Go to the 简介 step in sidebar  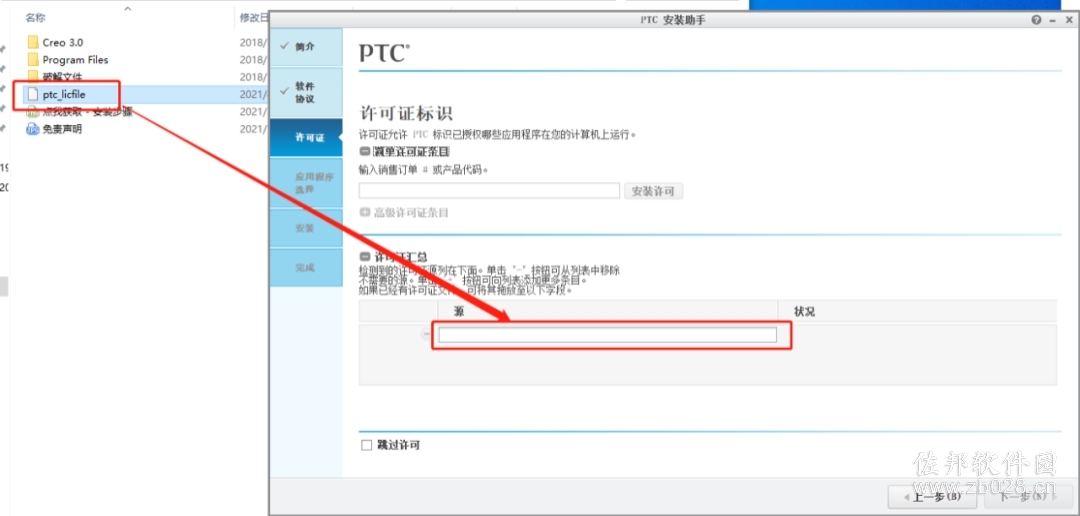click(306, 47)
